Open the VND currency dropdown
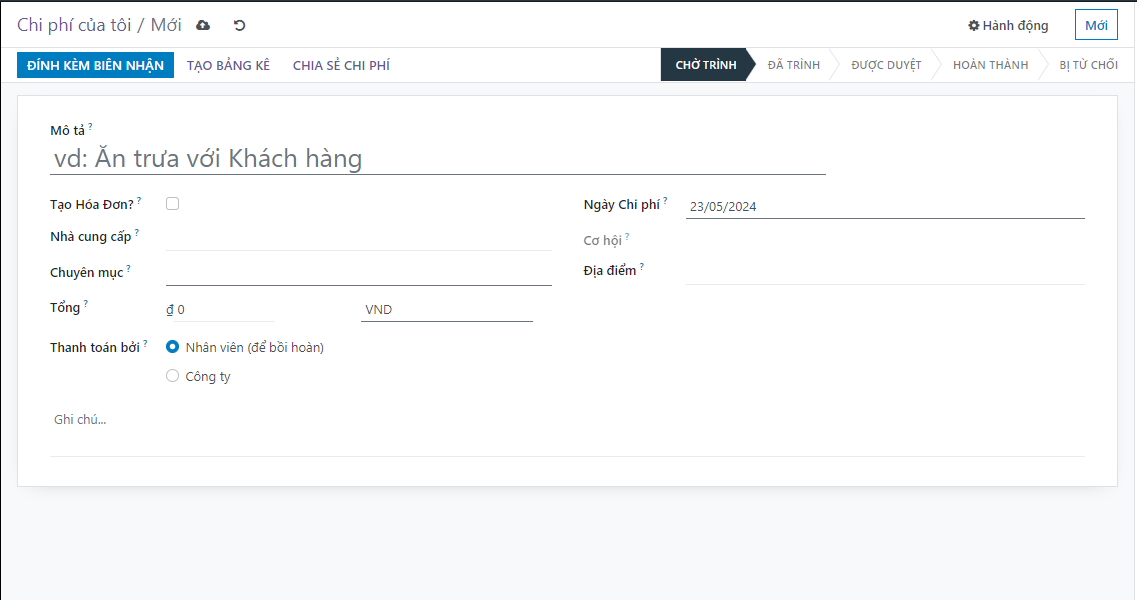The height and width of the screenshot is (600, 1137). point(447,309)
